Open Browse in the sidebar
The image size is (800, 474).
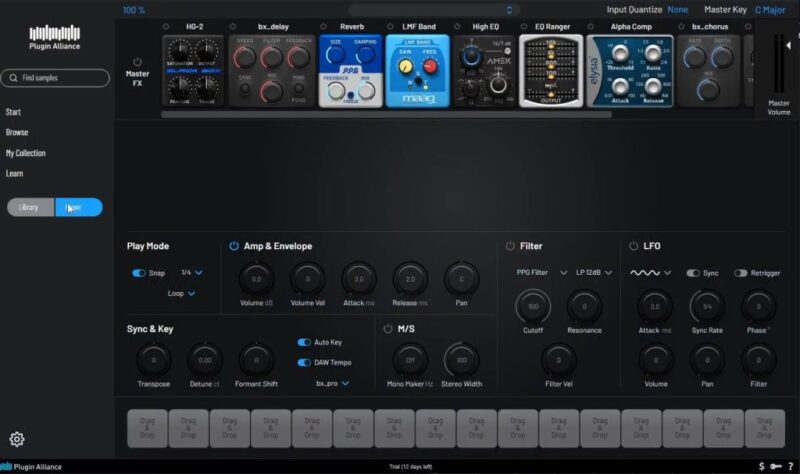17,132
